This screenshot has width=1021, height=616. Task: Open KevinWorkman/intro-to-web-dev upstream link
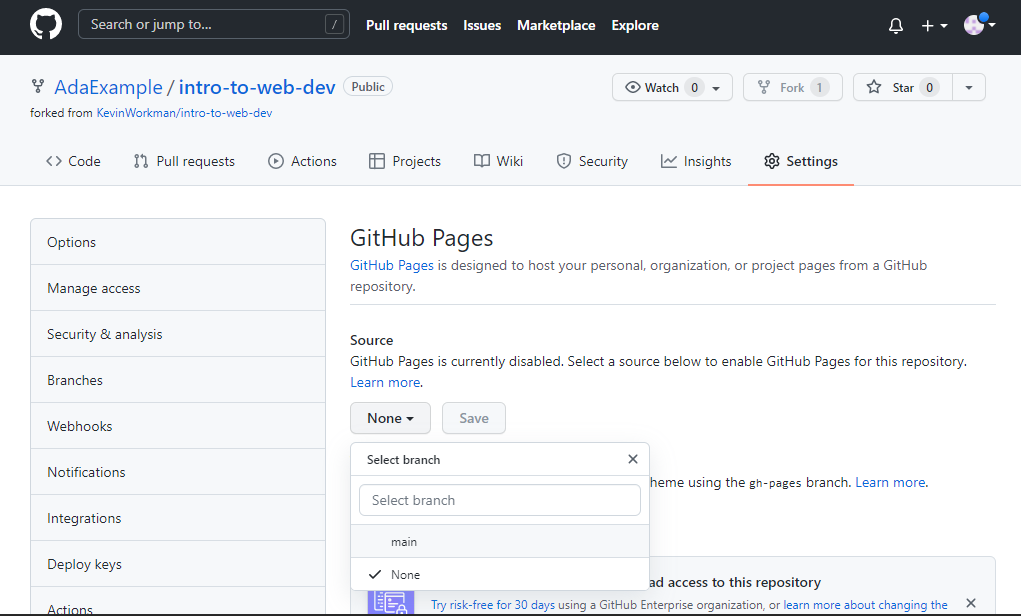coord(184,113)
